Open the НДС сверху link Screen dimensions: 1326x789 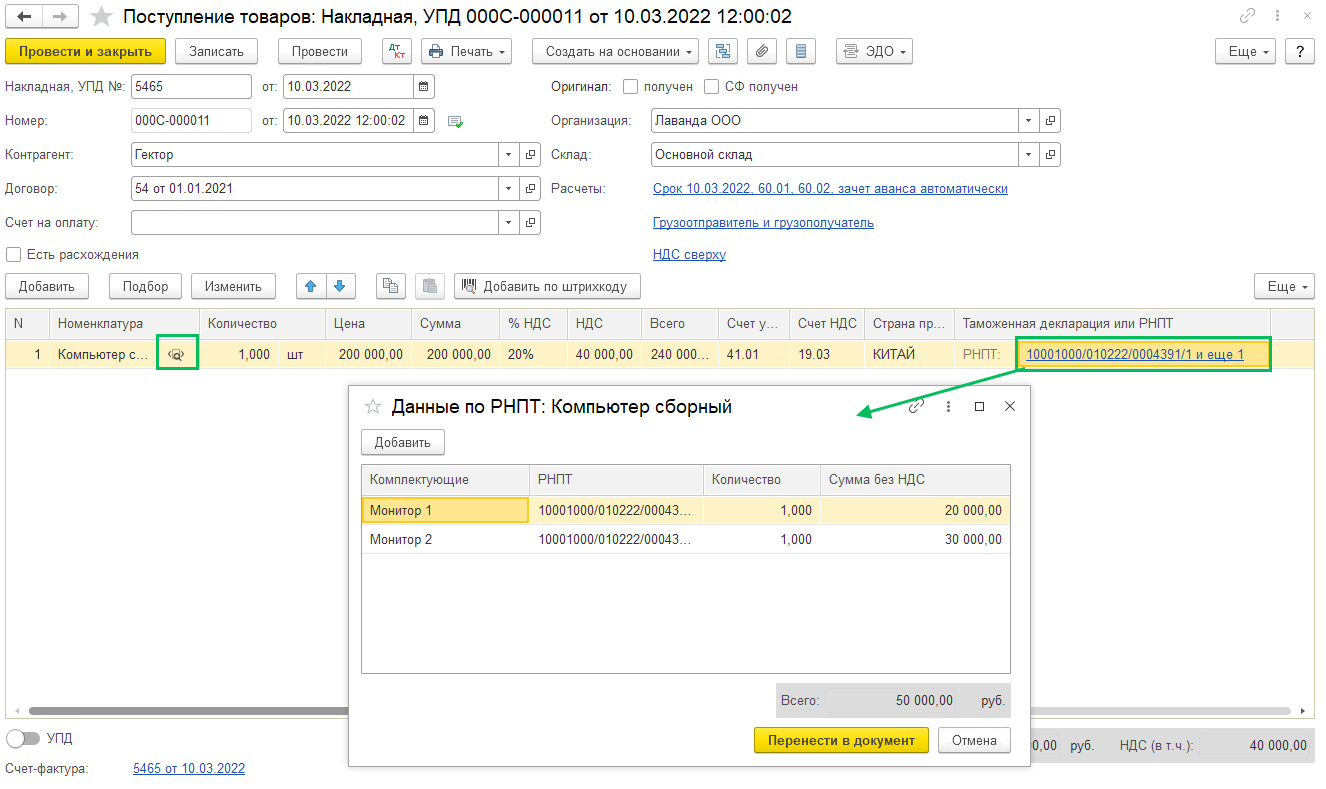689,254
